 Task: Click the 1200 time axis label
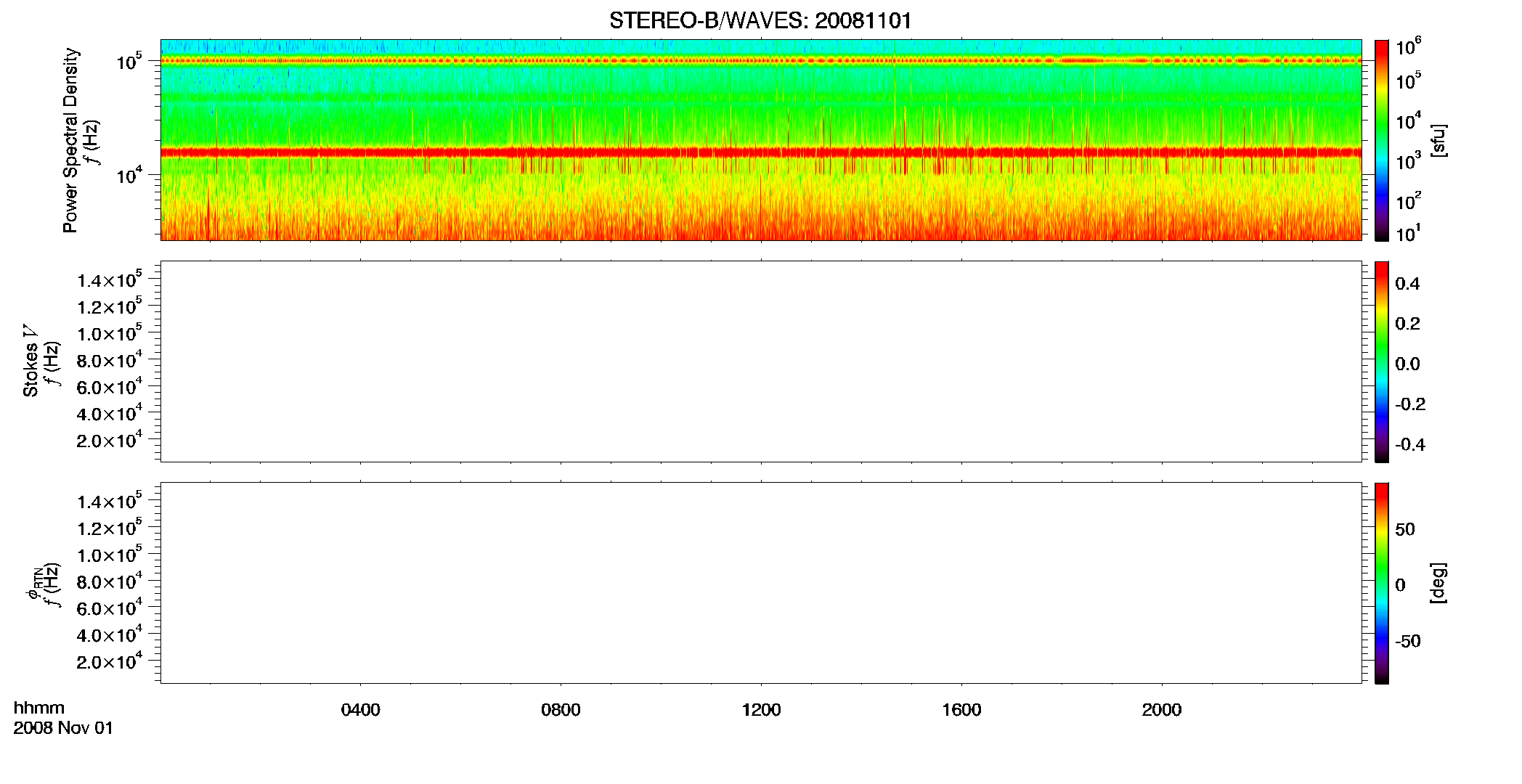pyautogui.click(x=761, y=710)
